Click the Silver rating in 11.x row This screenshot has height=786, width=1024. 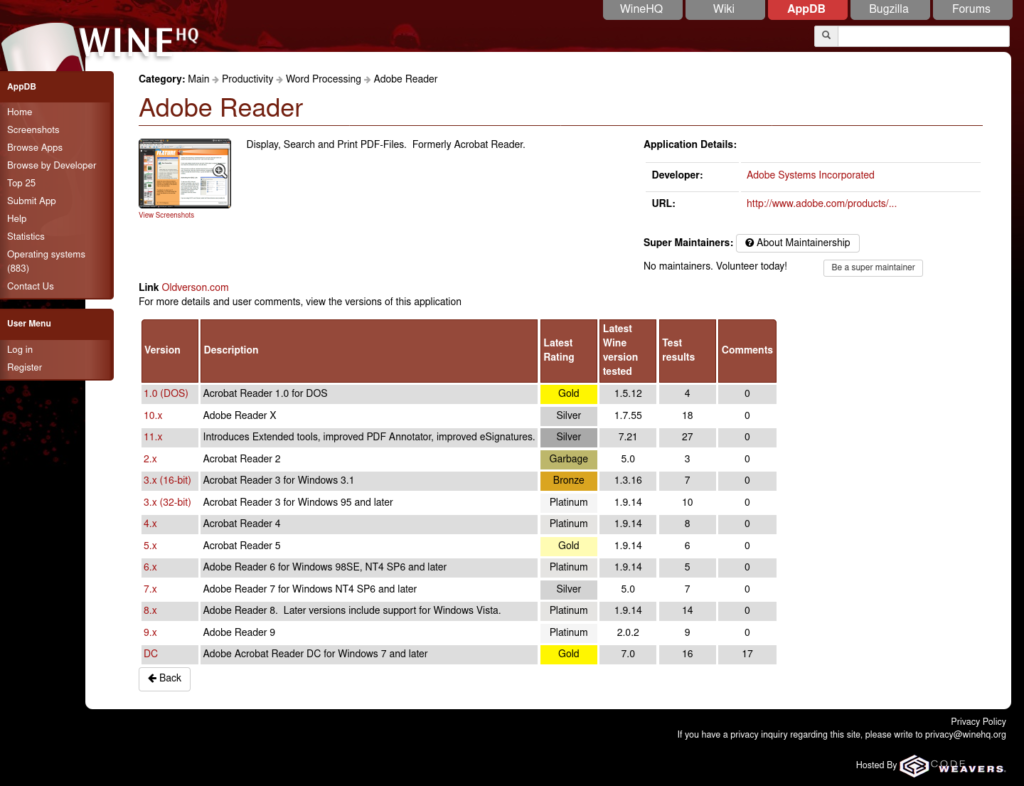pos(568,437)
